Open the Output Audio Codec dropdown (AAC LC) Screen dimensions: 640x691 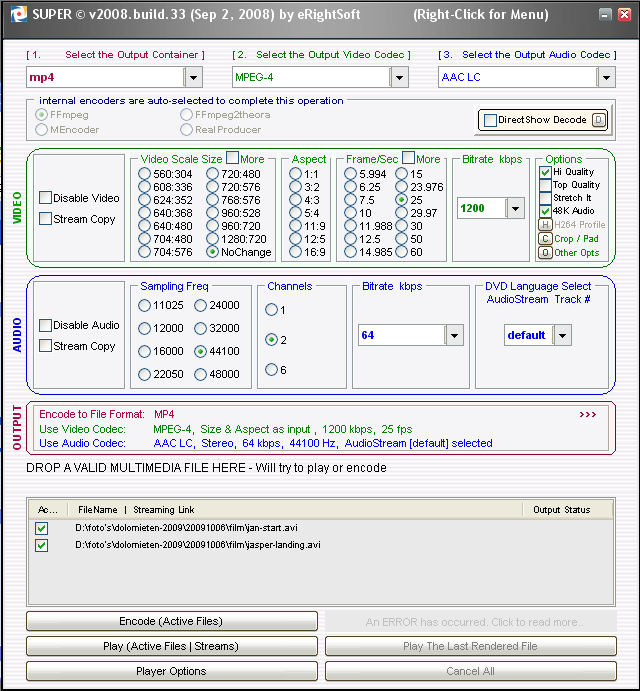click(606, 78)
